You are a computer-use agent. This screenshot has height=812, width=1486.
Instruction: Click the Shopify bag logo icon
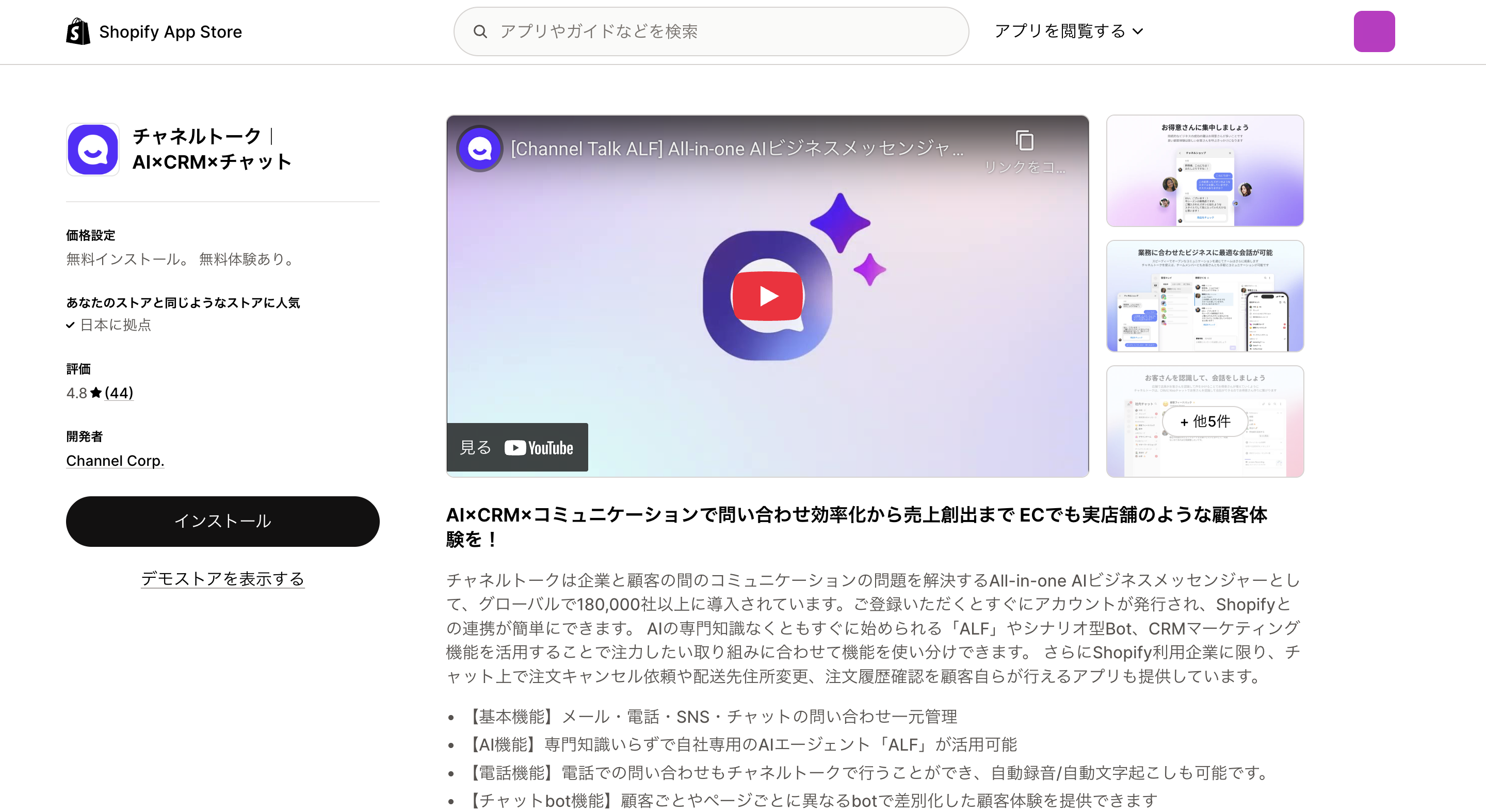coord(78,31)
